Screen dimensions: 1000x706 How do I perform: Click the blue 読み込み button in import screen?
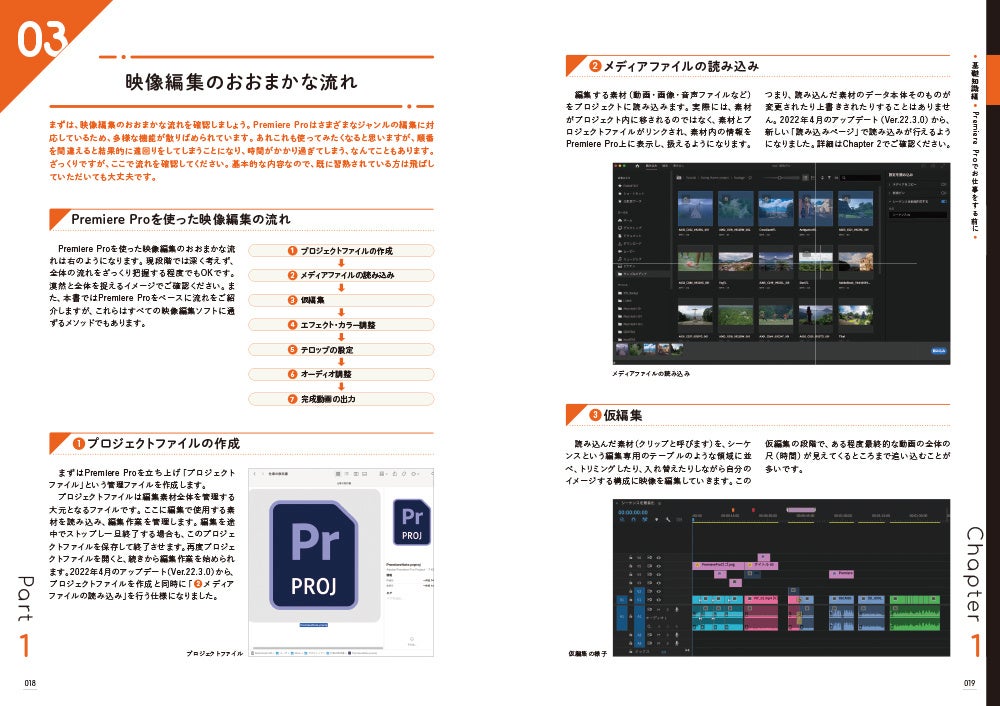[x=939, y=350]
